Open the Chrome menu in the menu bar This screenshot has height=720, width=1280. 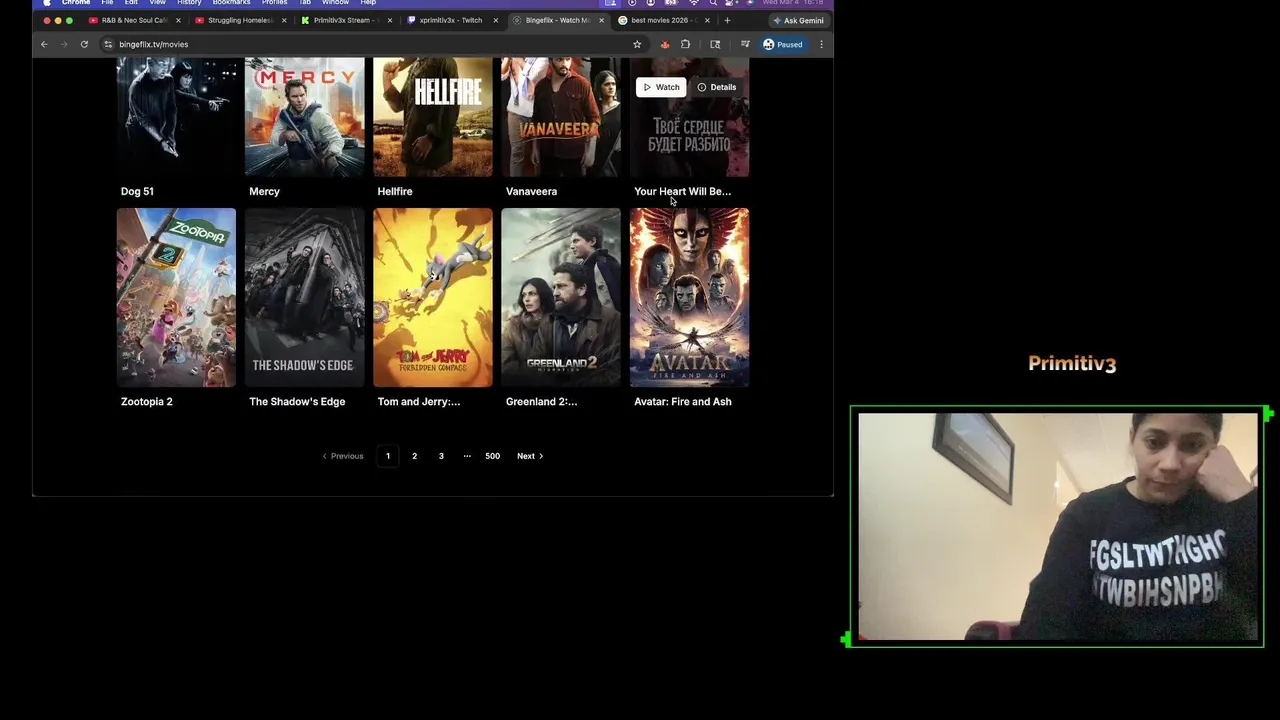click(x=76, y=3)
